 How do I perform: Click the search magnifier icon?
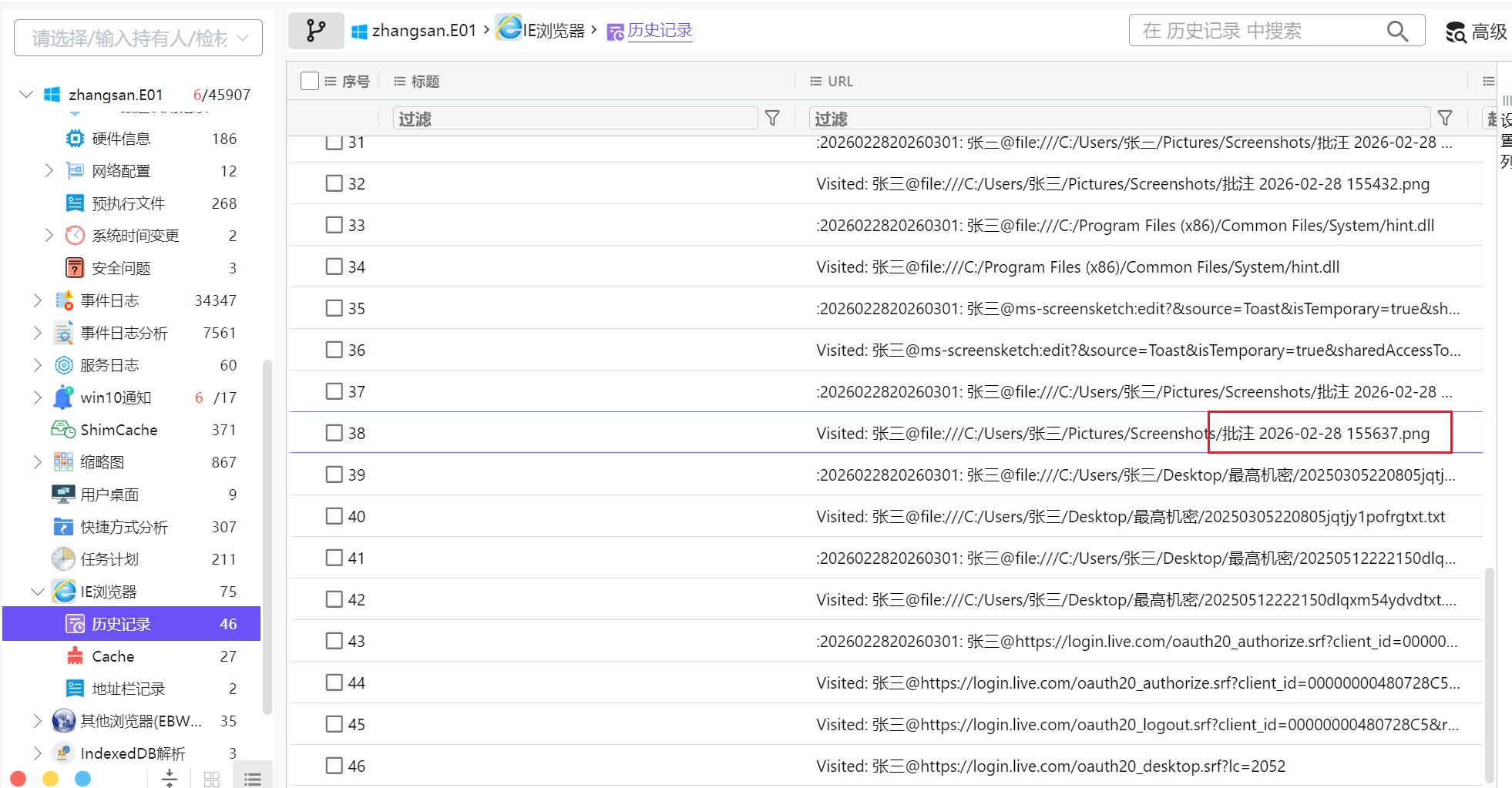coord(1396,31)
